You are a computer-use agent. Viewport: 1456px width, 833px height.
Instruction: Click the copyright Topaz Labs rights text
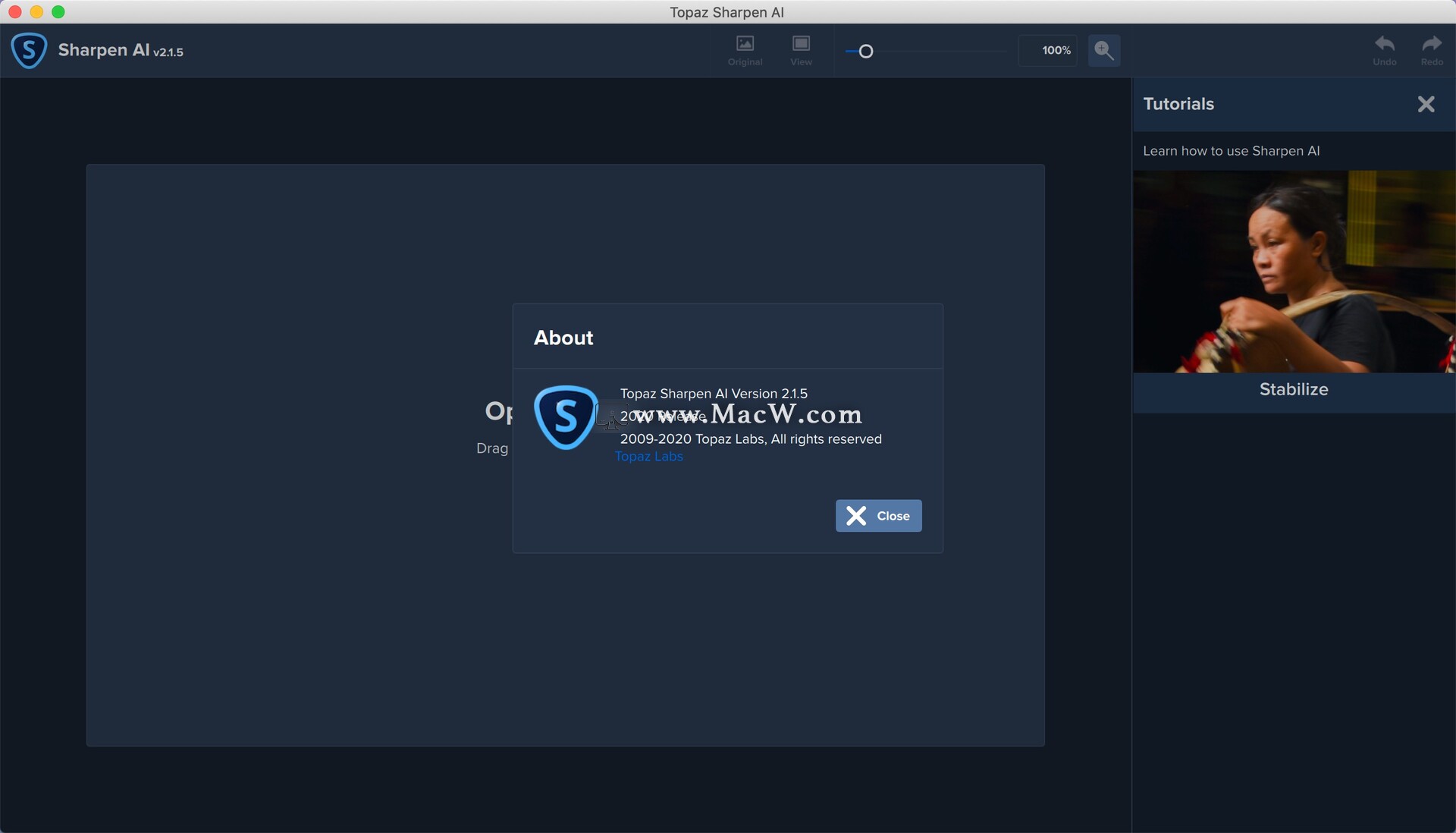[x=751, y=439]
